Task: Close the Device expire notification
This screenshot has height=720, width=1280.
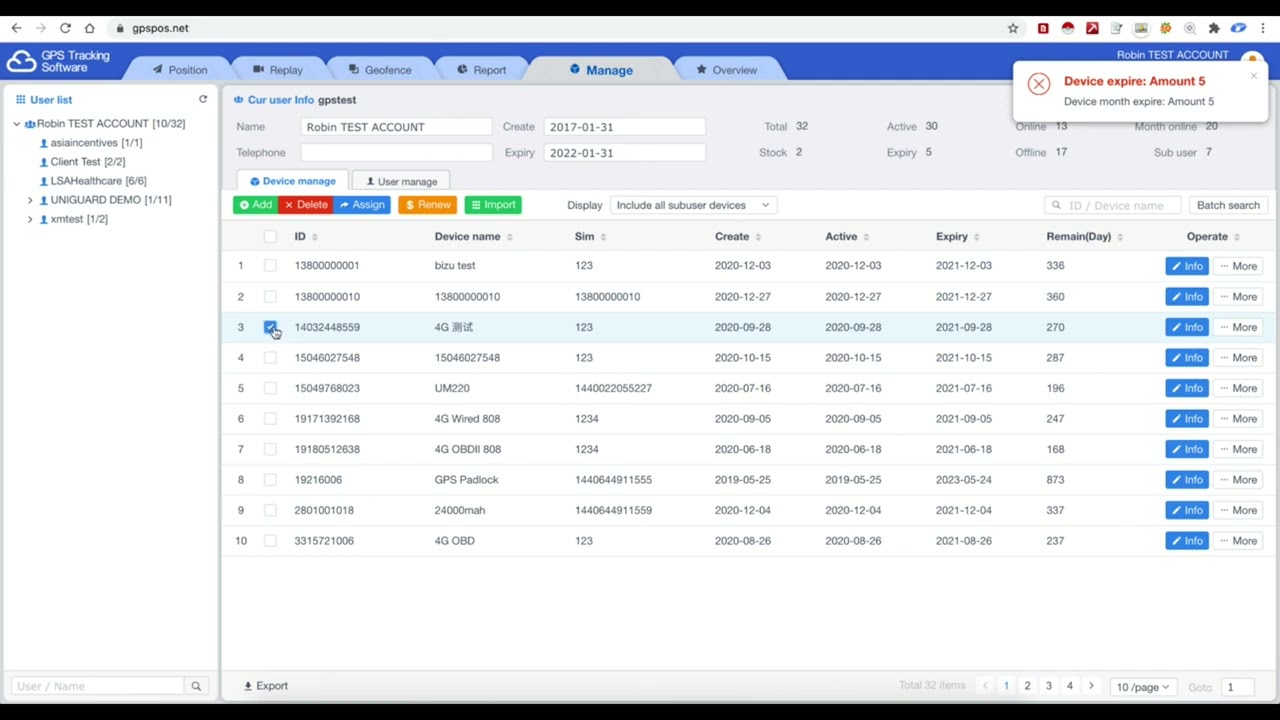Action: (1253, 76)
